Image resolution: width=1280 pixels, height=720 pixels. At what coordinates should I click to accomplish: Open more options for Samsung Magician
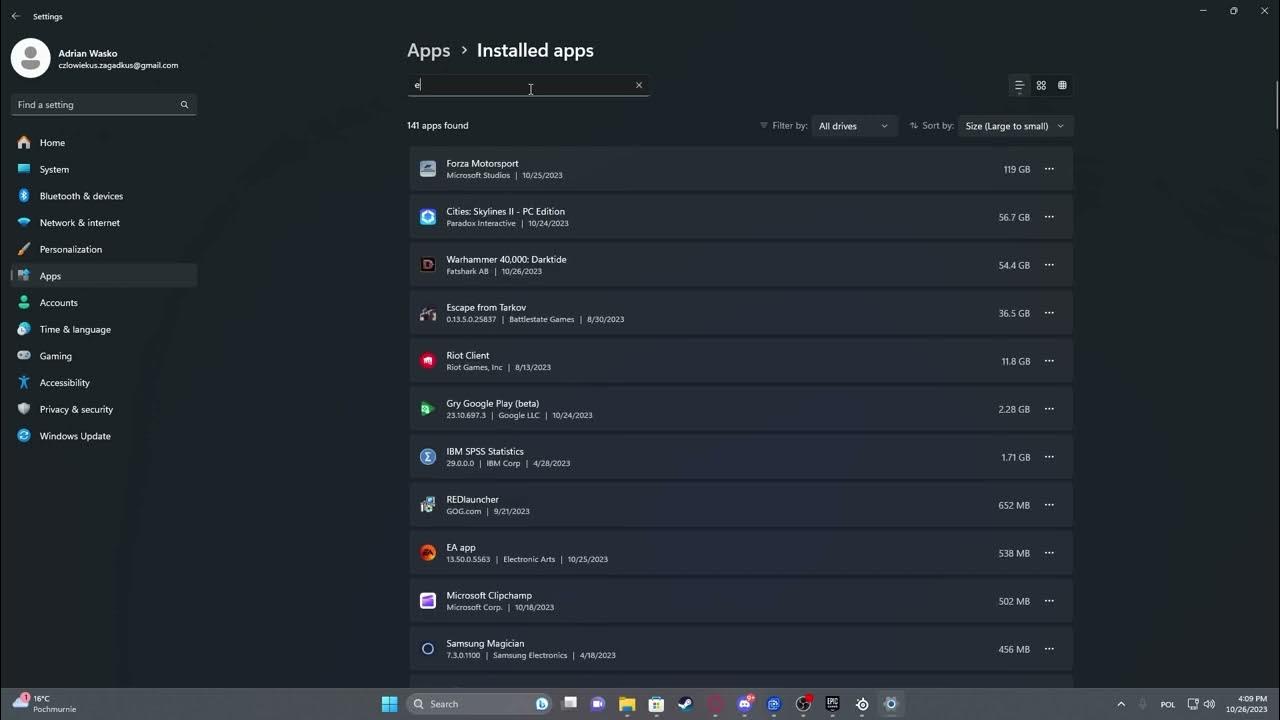(1049, 649)
